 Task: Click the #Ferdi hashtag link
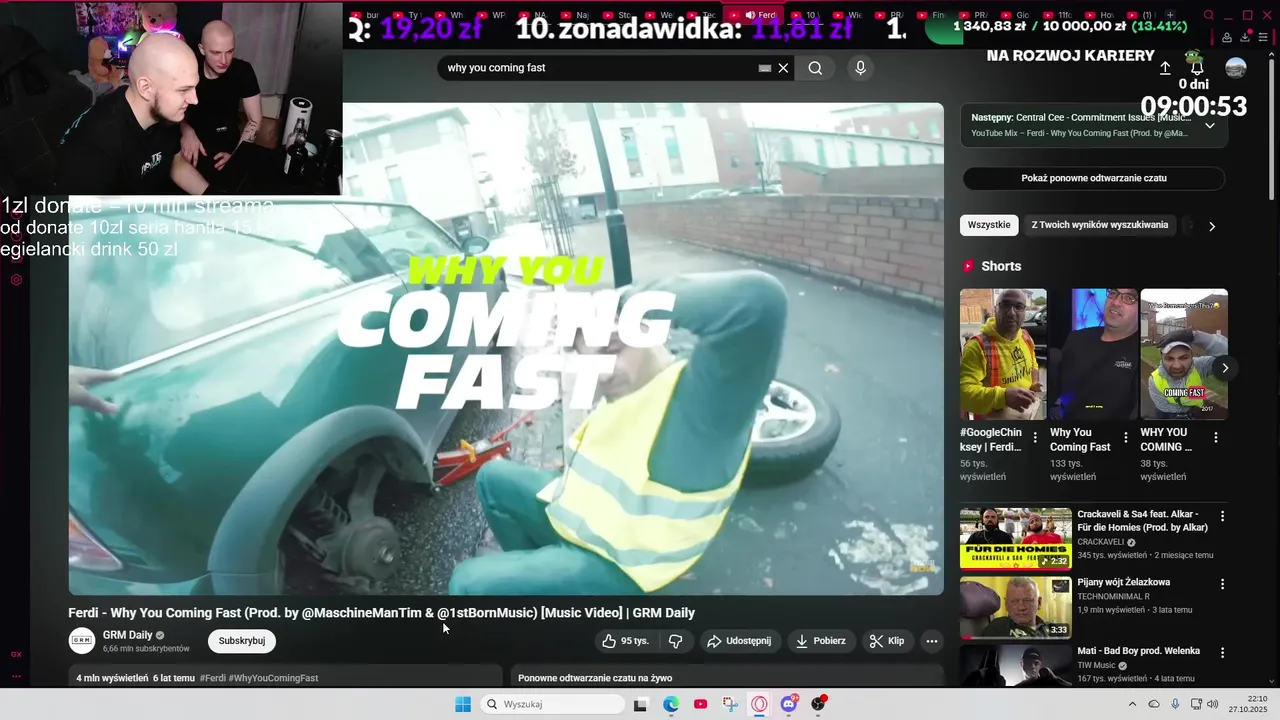tap(213, 678)
